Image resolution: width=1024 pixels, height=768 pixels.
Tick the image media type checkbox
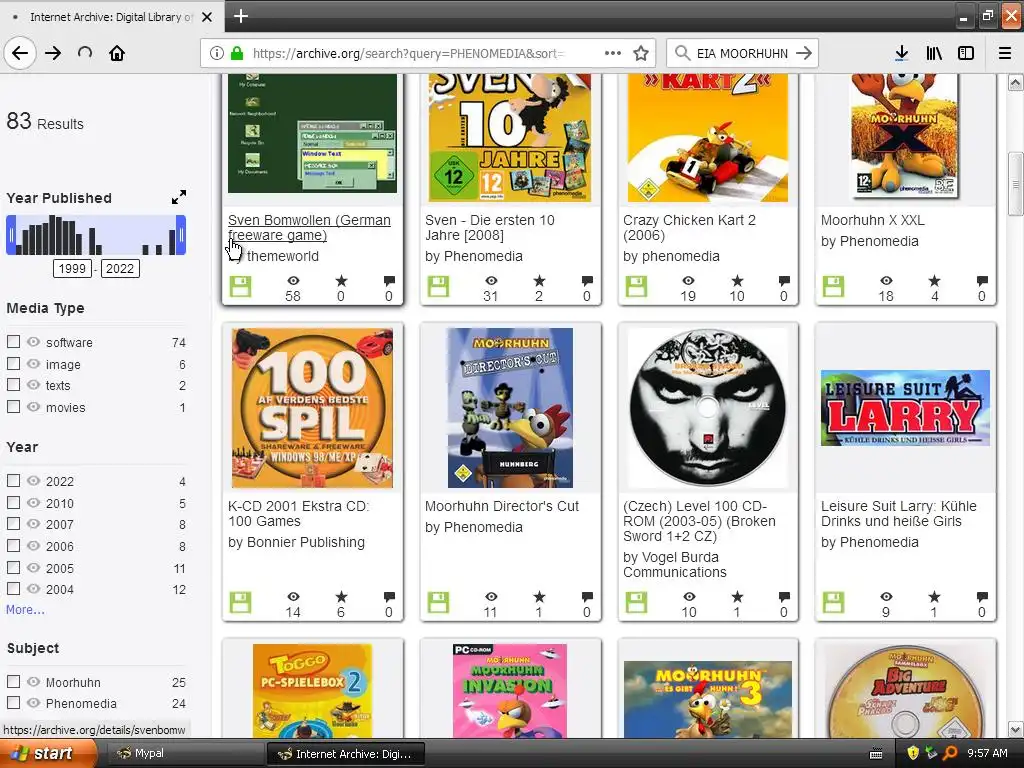coord(13,363)
